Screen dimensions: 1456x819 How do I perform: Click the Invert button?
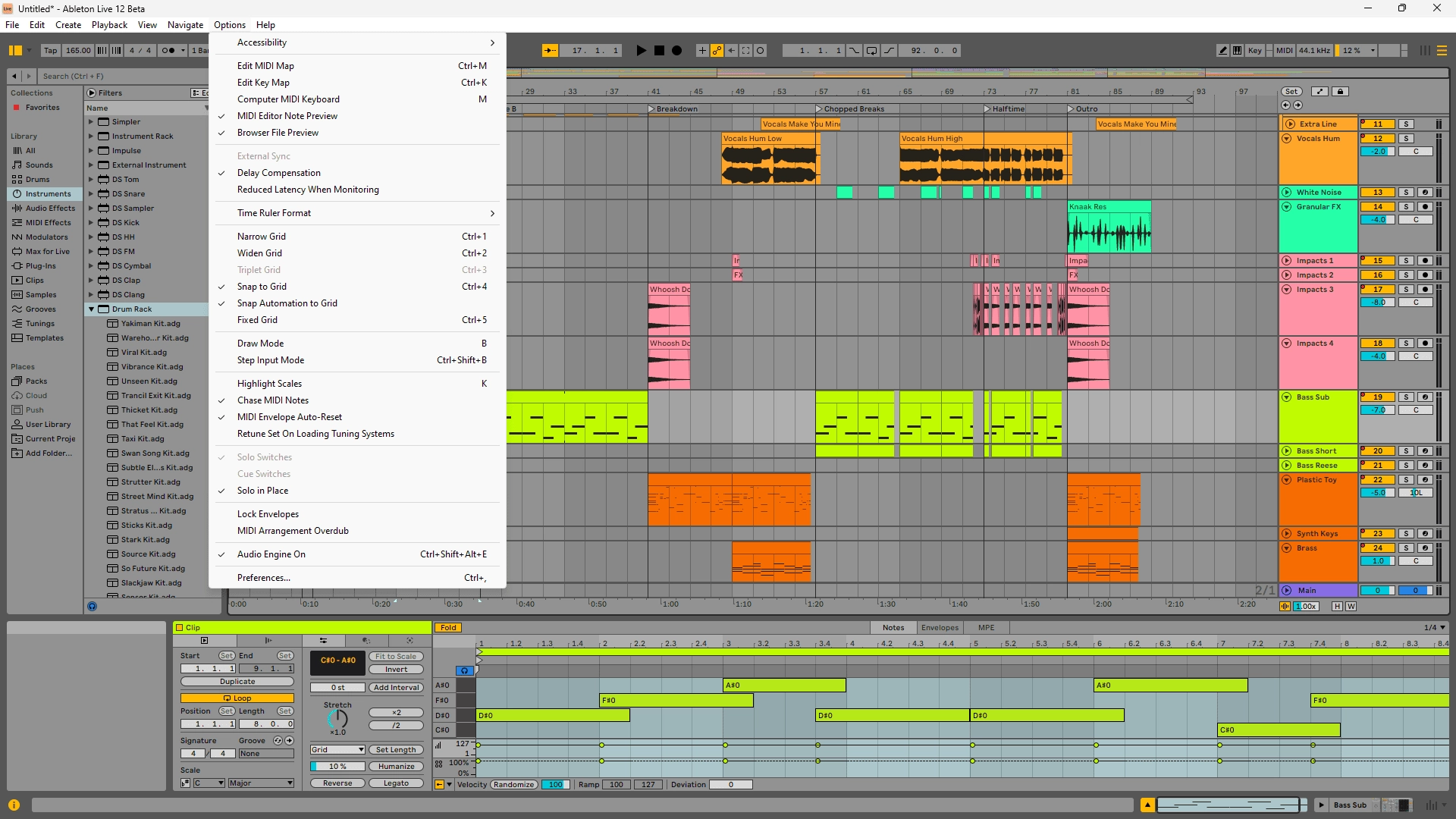[396, 670]
